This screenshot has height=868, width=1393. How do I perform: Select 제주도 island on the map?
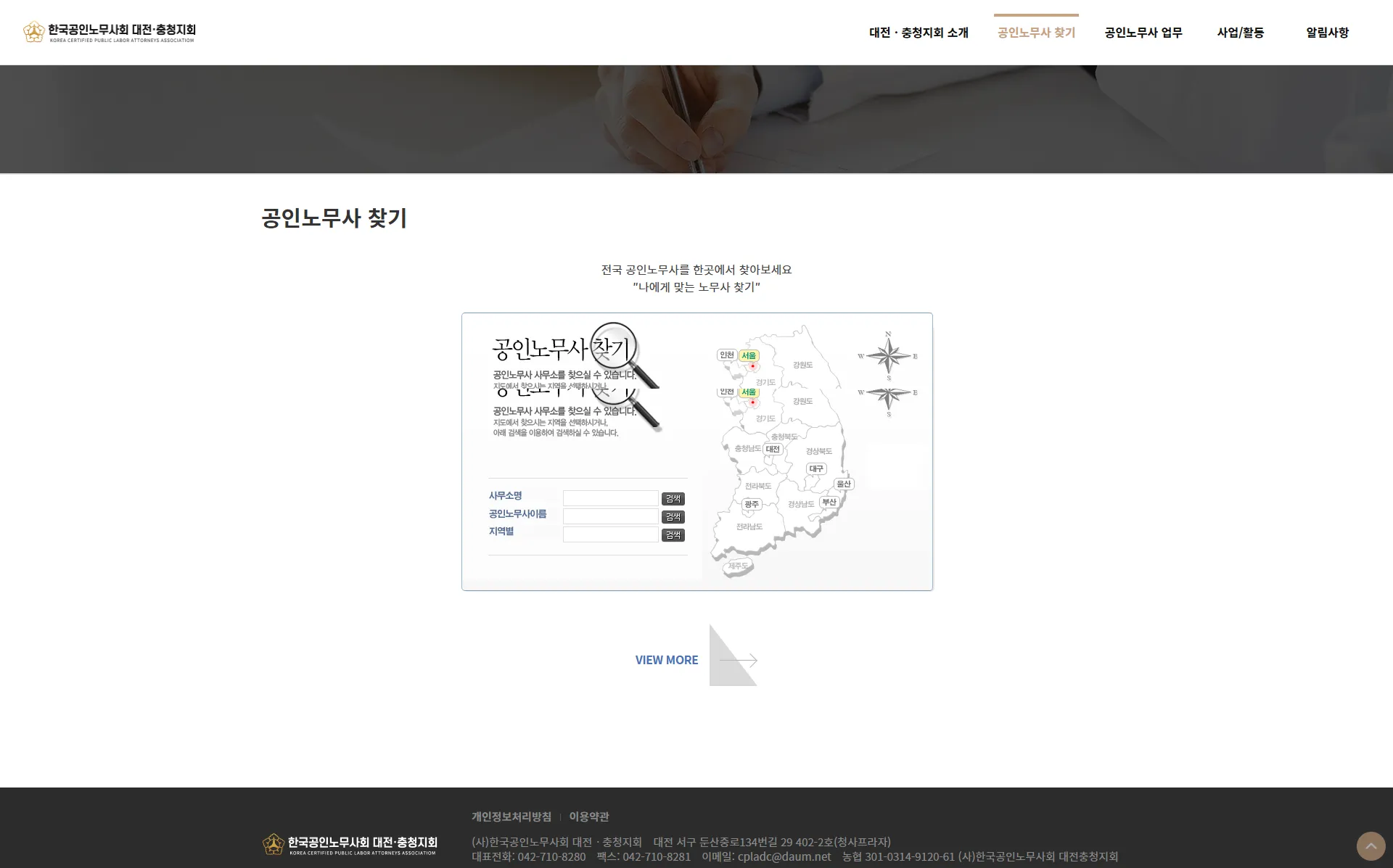pos(739,566)
